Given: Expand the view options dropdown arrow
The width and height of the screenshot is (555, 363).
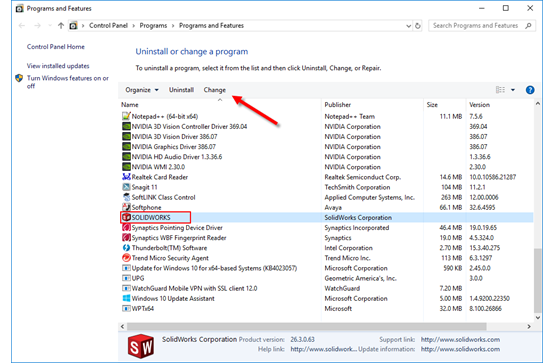Looking at the screenshot, I should [513, 90].
